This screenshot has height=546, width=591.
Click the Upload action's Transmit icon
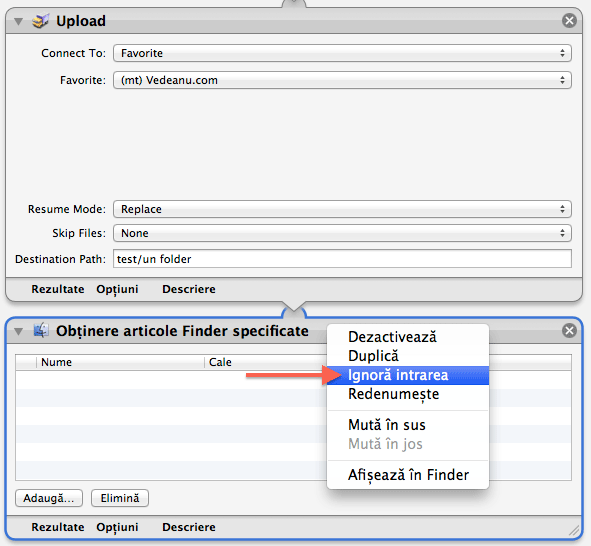(40, 21)
